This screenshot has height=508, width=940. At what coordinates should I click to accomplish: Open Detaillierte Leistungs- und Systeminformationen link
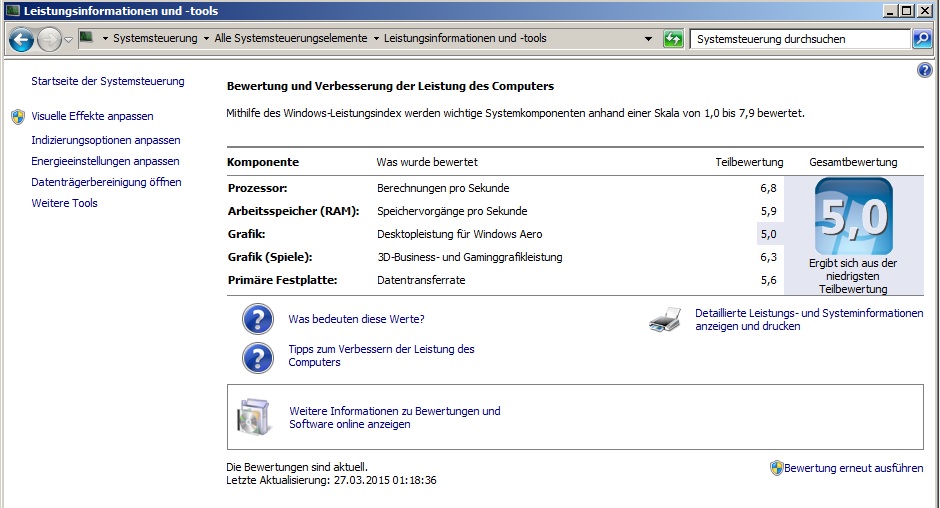809,320
